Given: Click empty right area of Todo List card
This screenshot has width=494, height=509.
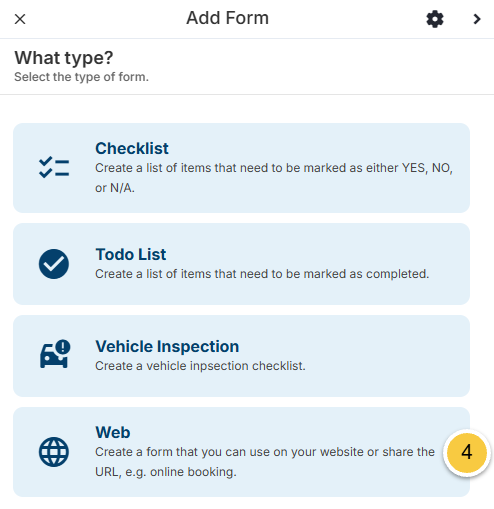Looking at the screenshot, I should (x=450, y=264).
